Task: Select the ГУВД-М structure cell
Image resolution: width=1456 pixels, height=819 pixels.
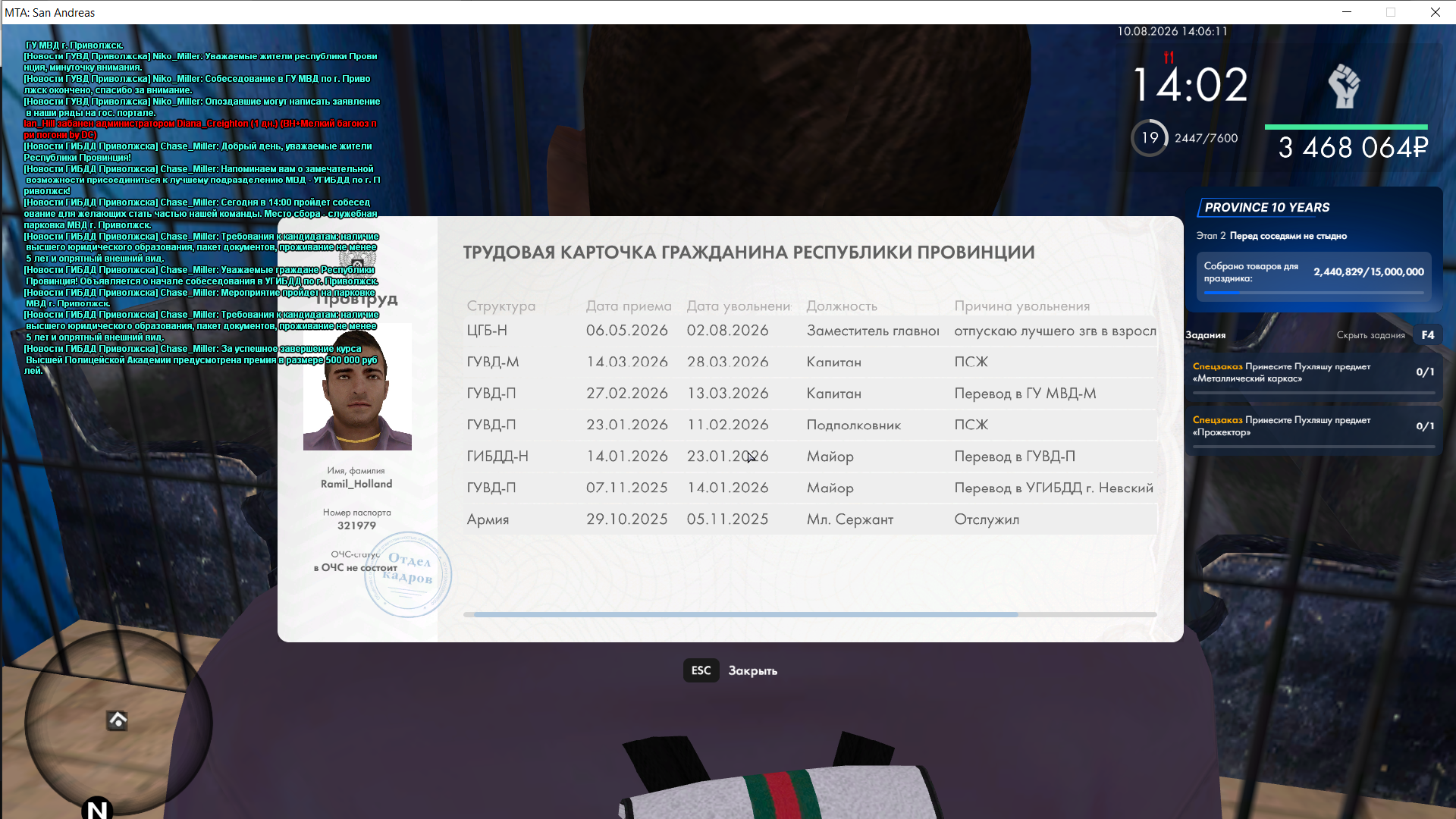Action: tap(493, 362)
